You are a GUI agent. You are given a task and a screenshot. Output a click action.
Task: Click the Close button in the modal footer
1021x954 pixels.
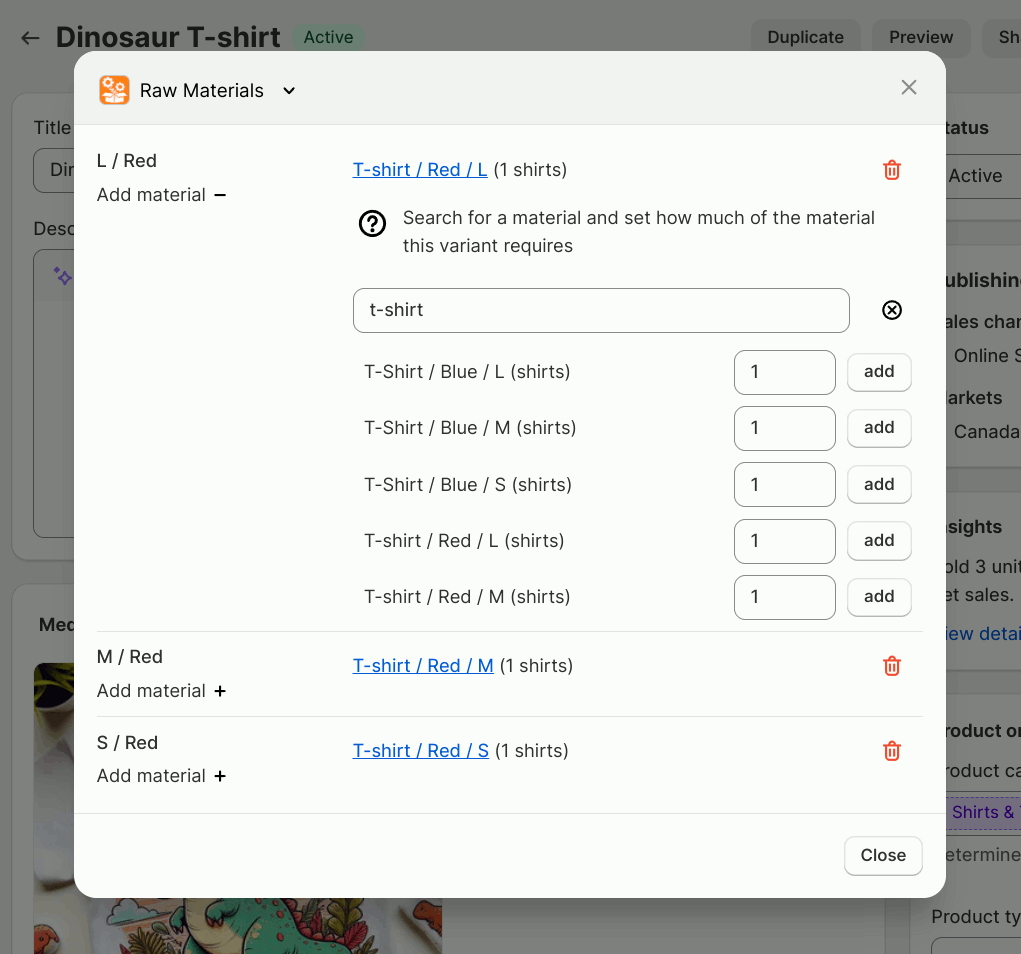(x=883, y=856)
